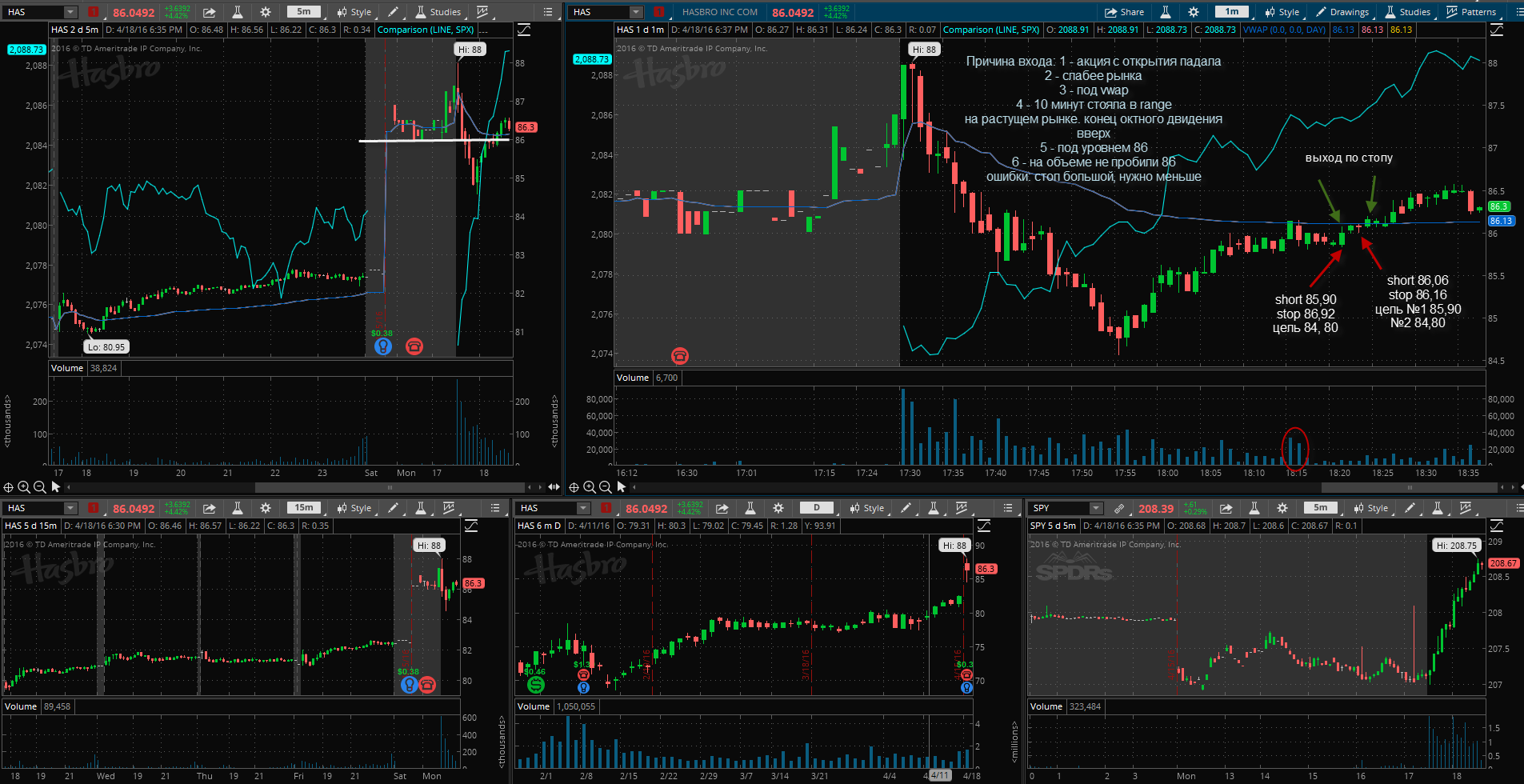Click Share icon in top-left HAS 5m chart
This screenshot has width=1524, height=784.
point(210,12)
